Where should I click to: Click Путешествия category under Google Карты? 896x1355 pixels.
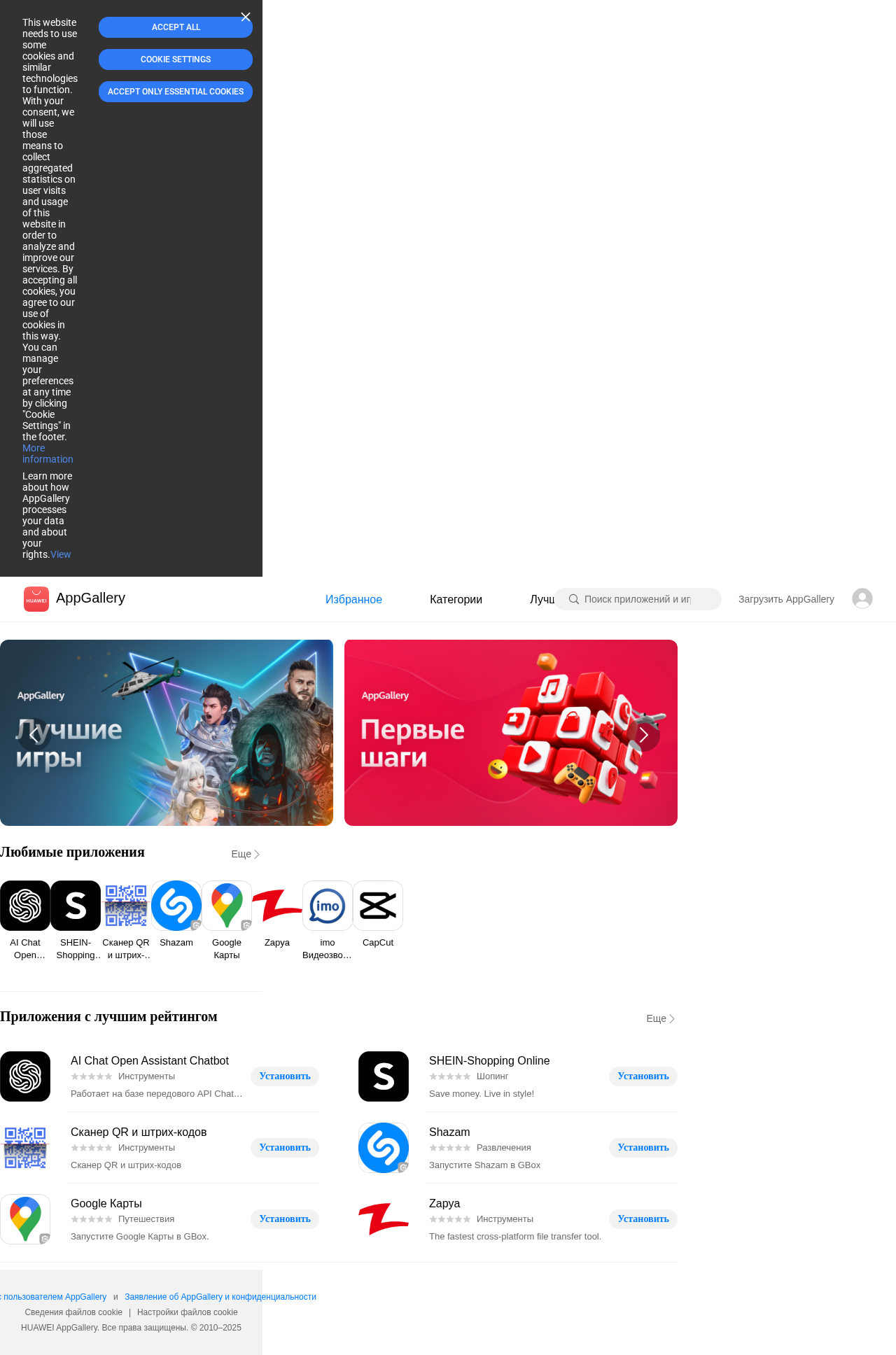(x=146, y=1219)
